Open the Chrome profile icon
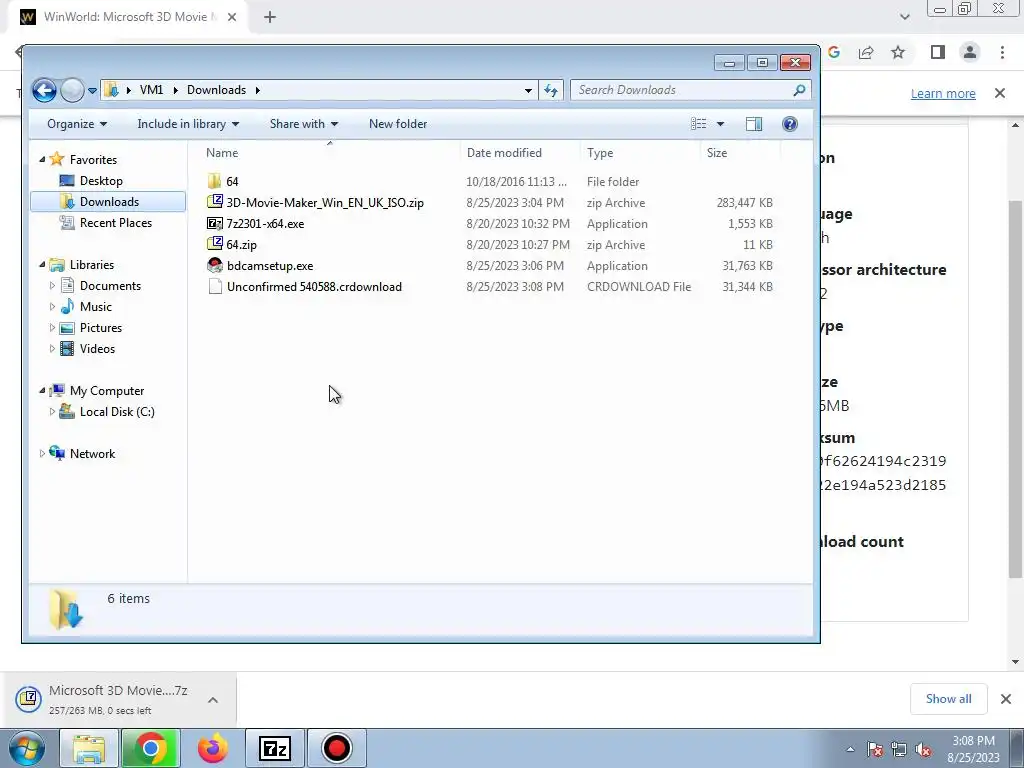1024x768 pixels. (970, 52)
